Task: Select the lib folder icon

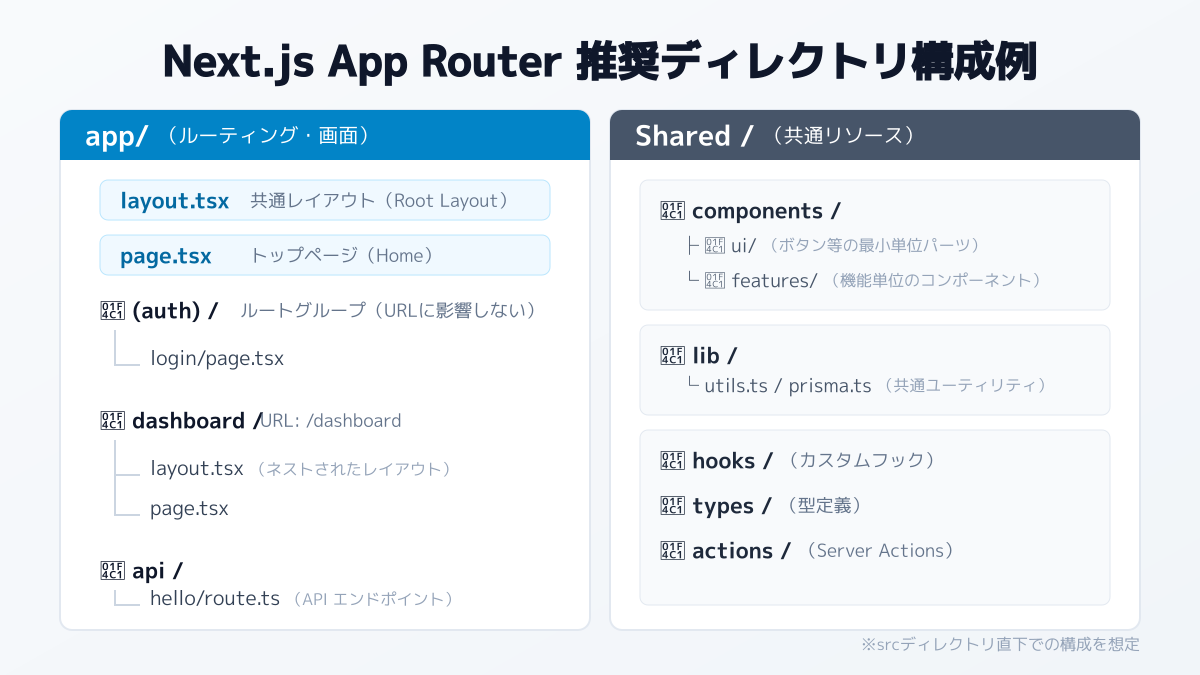Action: [x=673, y=355]
